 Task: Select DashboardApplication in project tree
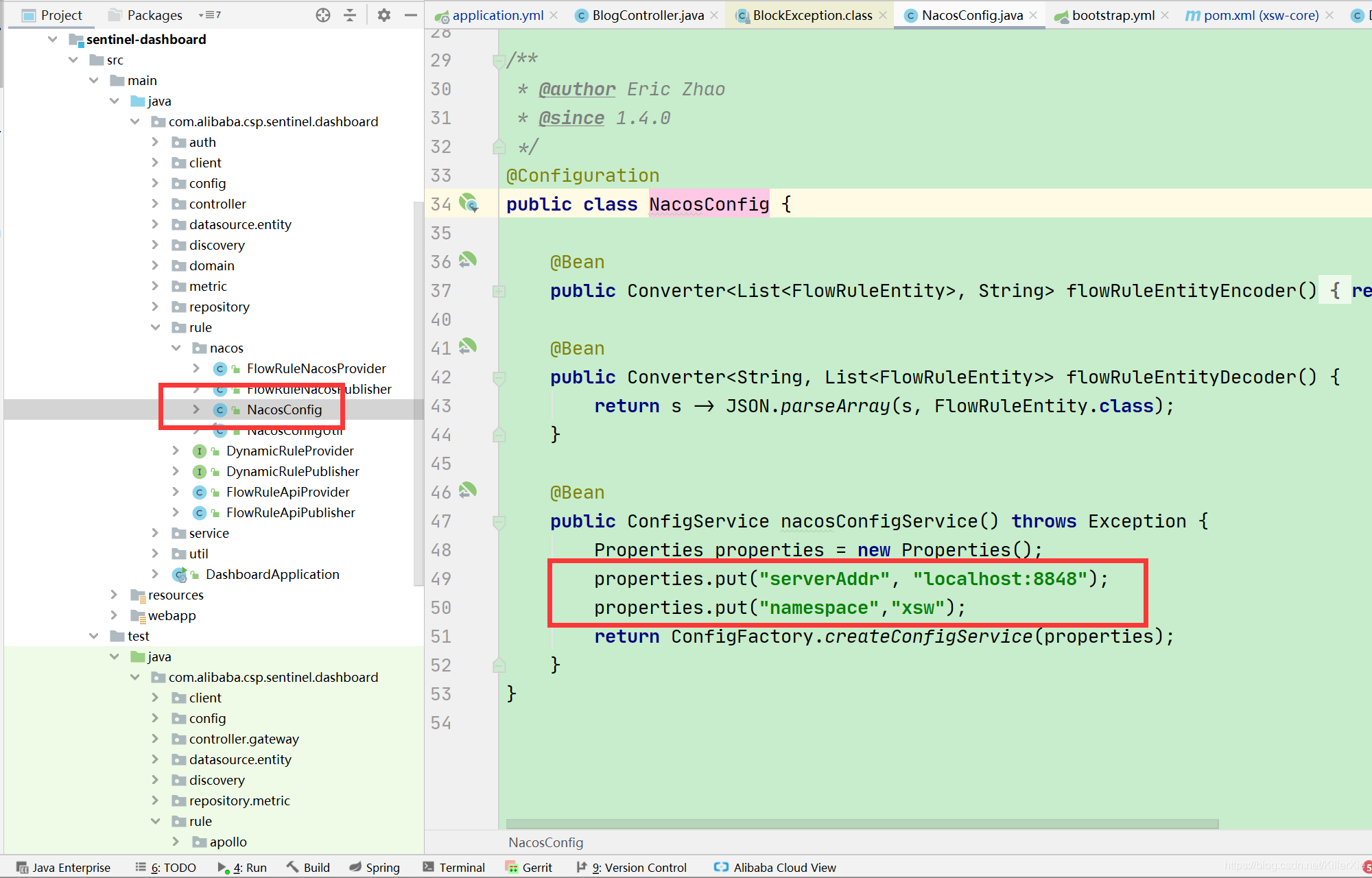pyautogui.click(x=272, y=574)
